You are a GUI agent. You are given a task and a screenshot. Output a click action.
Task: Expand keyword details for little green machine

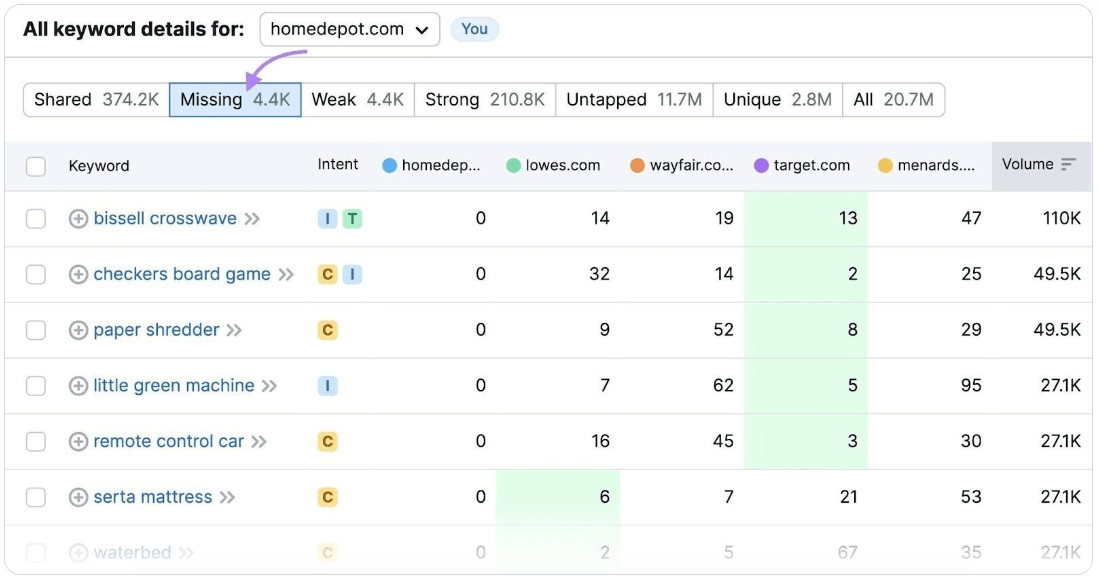point(77,385)
